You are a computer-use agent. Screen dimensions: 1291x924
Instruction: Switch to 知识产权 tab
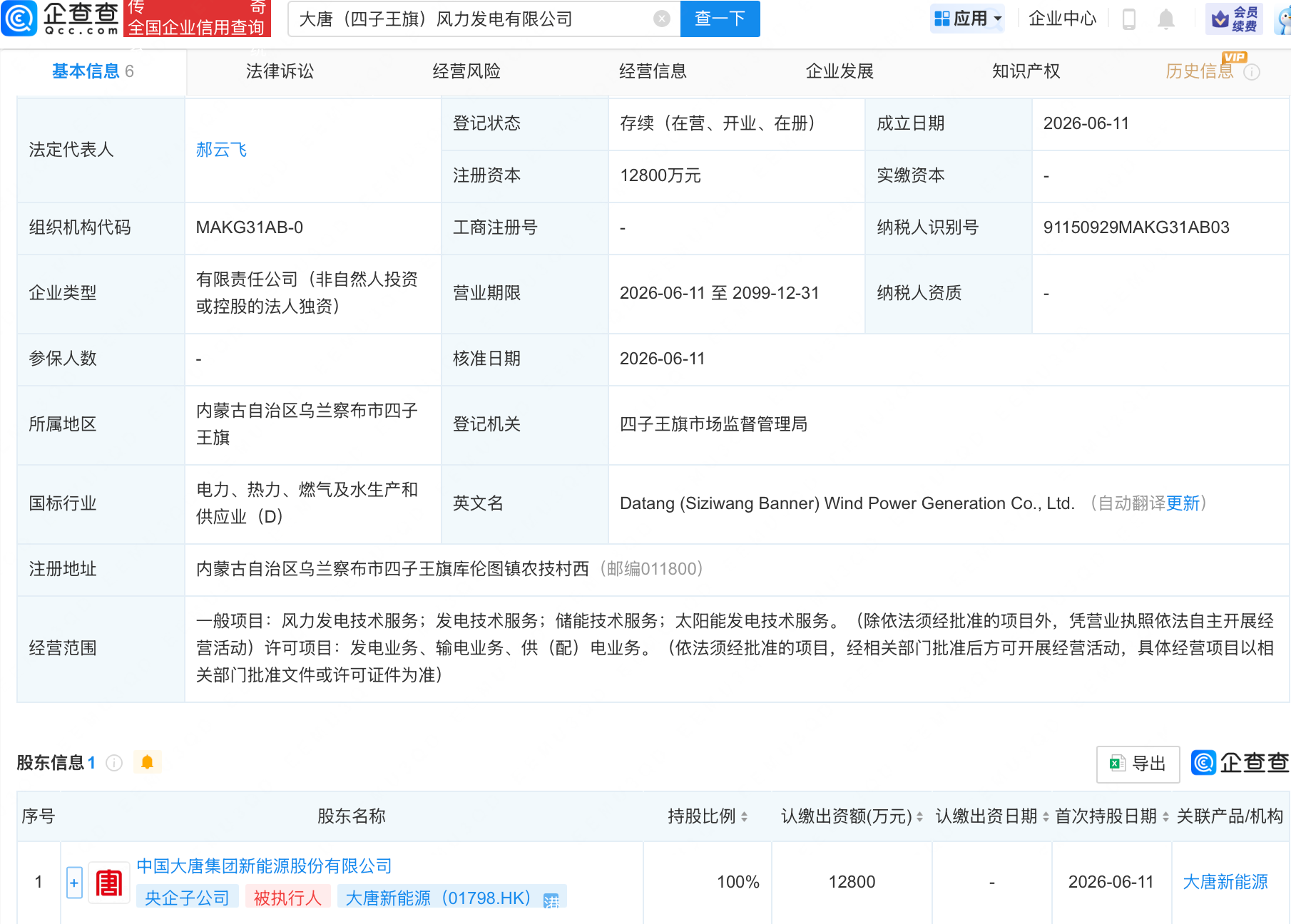(x=1026, y=71)
